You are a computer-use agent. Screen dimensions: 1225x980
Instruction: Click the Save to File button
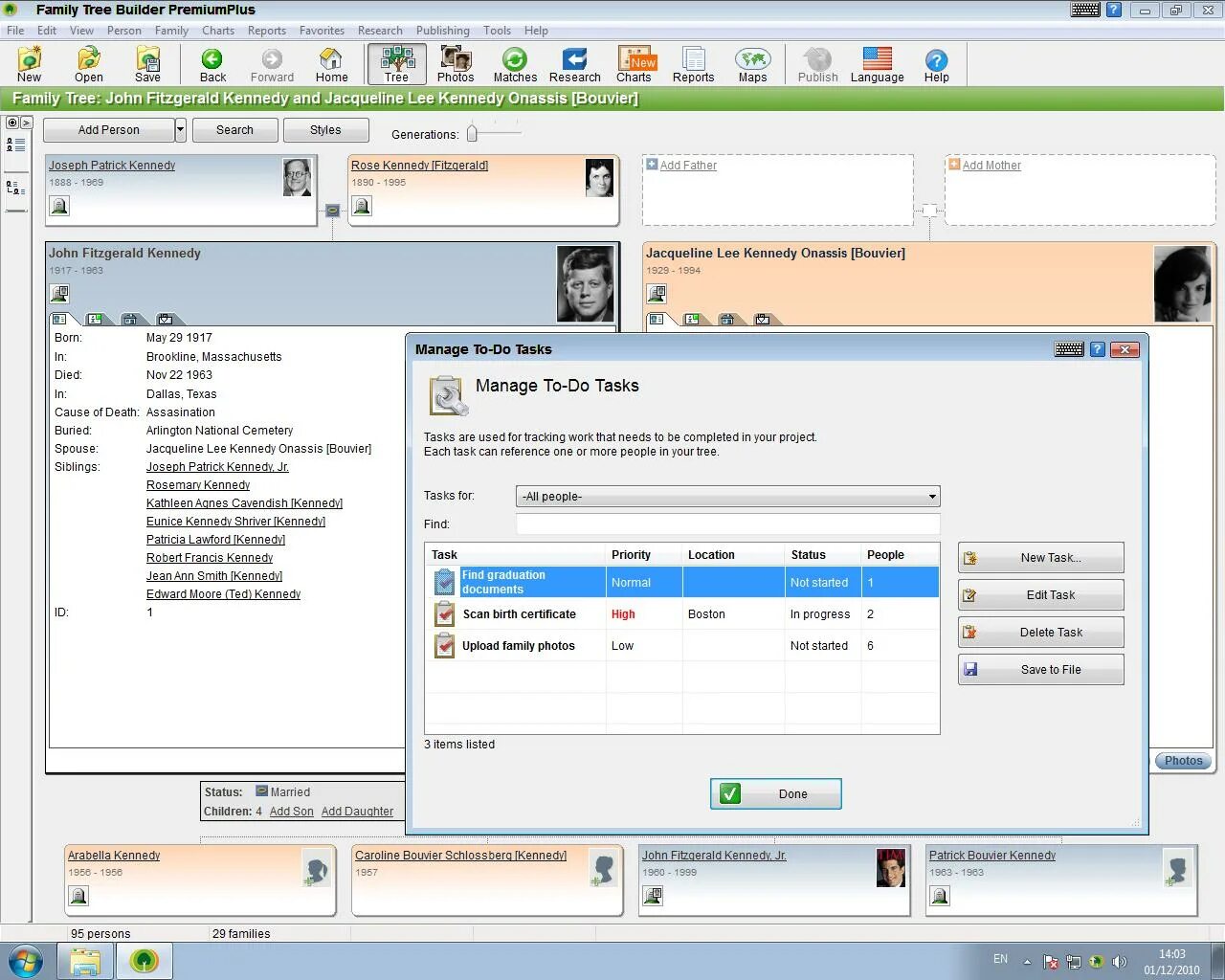click(x=1040, y=670)
